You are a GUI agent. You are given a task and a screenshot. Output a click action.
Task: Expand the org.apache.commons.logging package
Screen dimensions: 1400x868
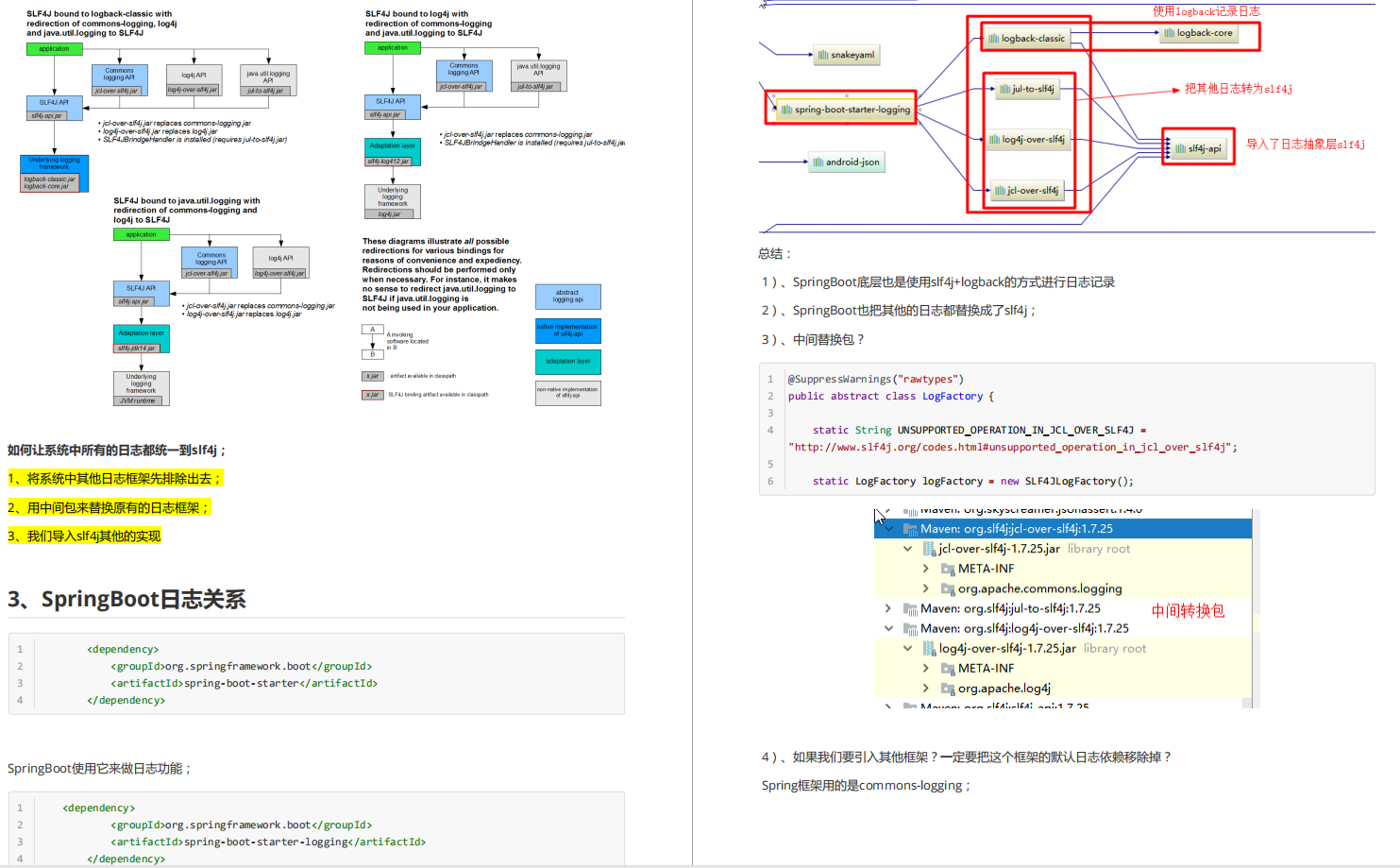(x=926, y=588)
